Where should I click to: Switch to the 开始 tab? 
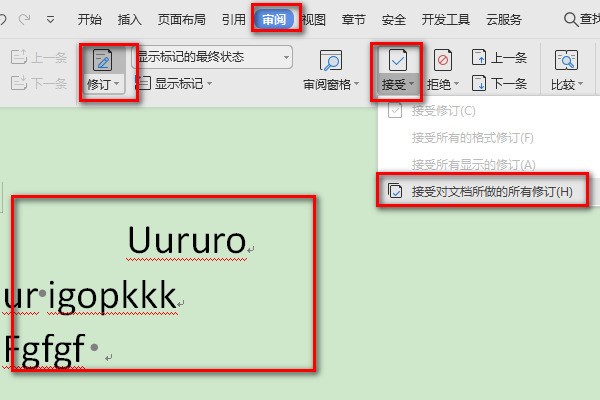coord(89,19)
